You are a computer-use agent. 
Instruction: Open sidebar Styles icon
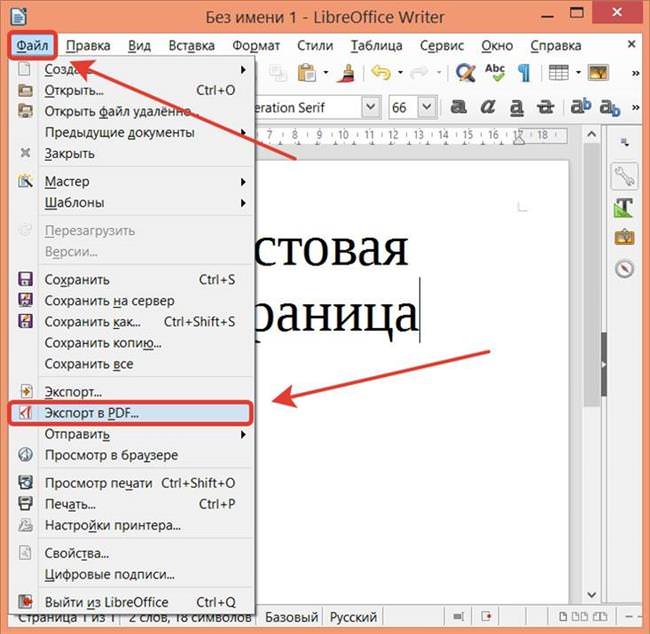pyautogui.click(x=623, y=207)
